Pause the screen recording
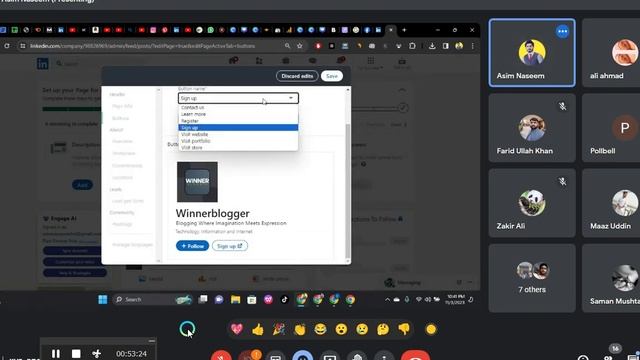The height and width of the screenshot is (360, 640). tap(56, 353)
